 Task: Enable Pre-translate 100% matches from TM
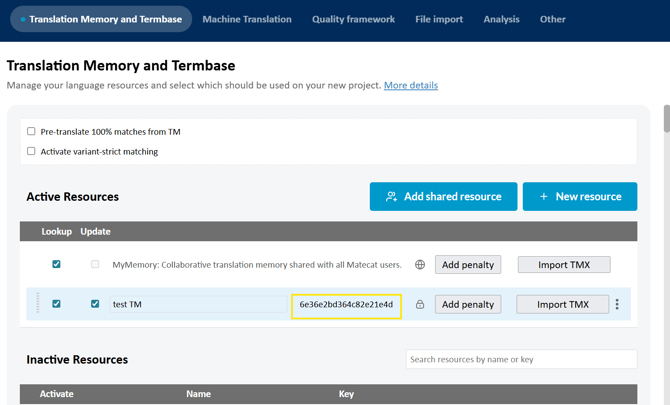tap(31, 131)
